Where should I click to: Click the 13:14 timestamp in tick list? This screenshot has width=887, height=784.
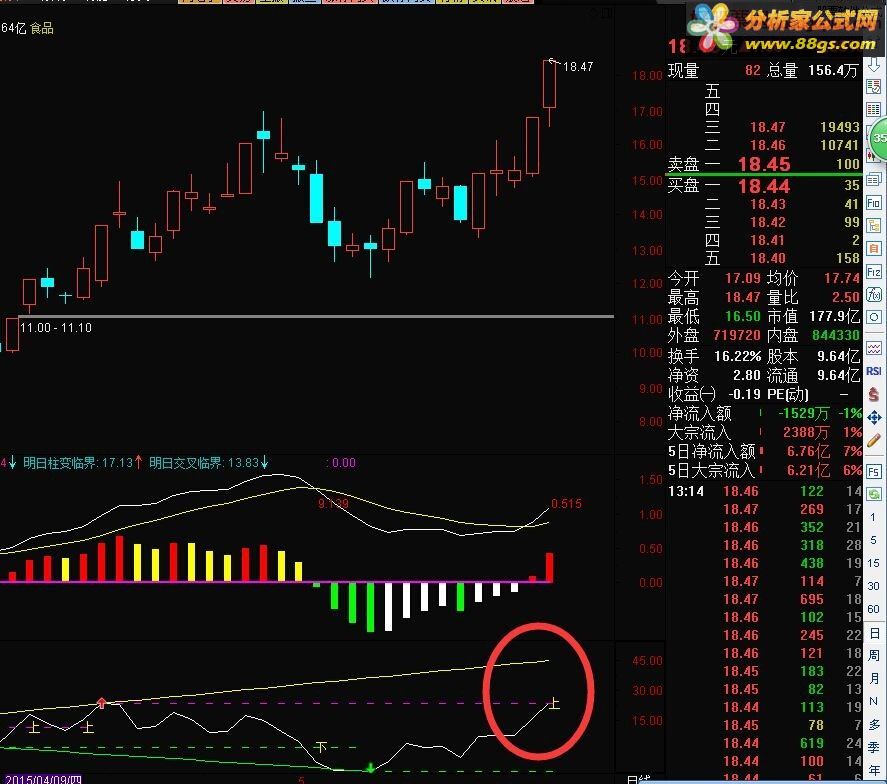[x=686, y=491]
